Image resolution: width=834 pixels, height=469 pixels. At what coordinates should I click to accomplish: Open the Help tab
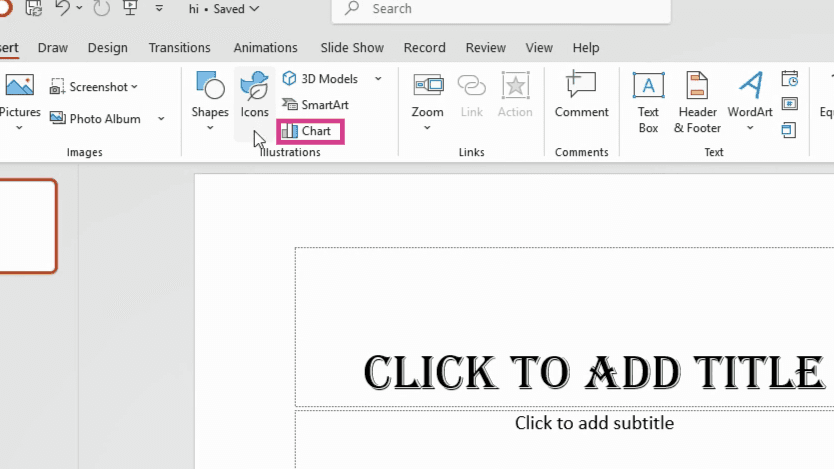(x=586, y=48)
